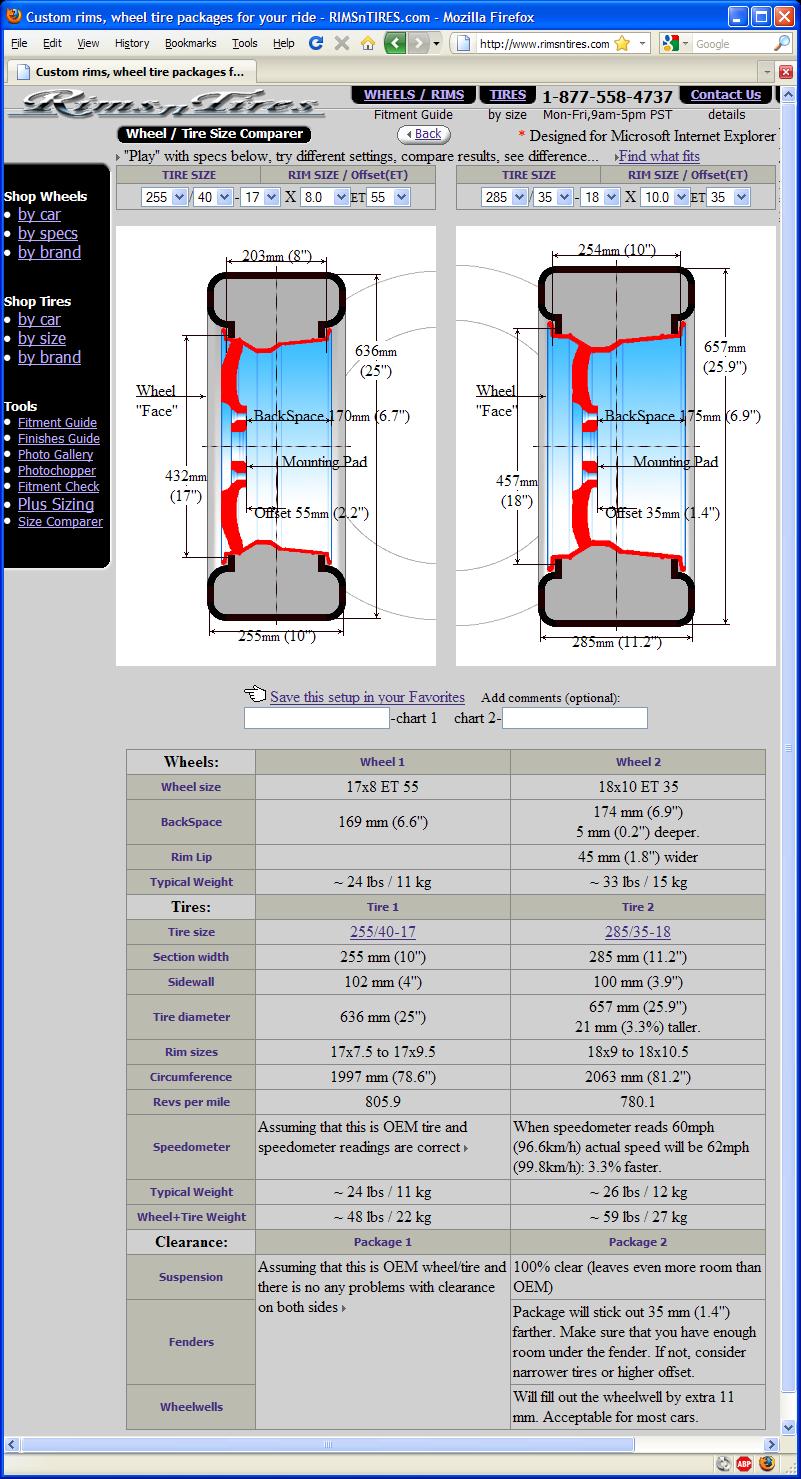Click the green Back arrow in toolbar

click(396, 43)
